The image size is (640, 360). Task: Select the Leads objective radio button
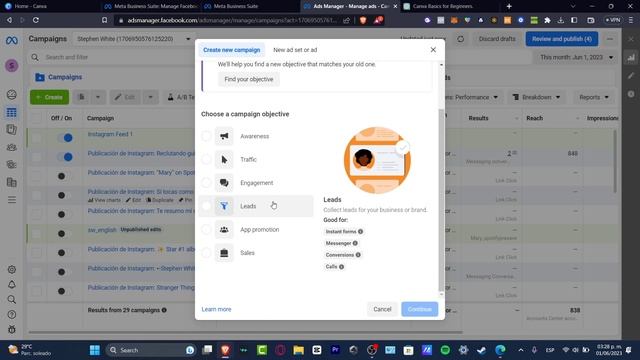(207, 206)
